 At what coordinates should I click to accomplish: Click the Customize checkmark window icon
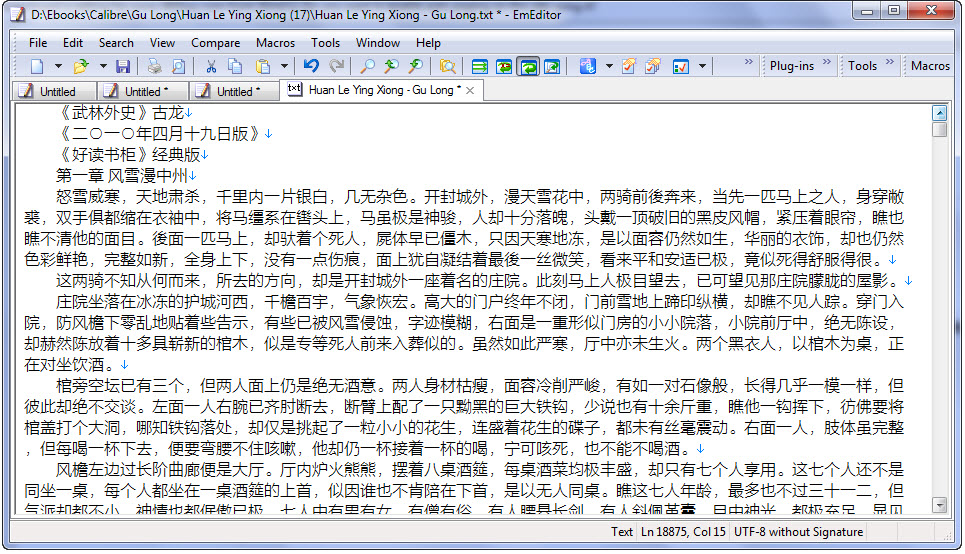[681, 66]
